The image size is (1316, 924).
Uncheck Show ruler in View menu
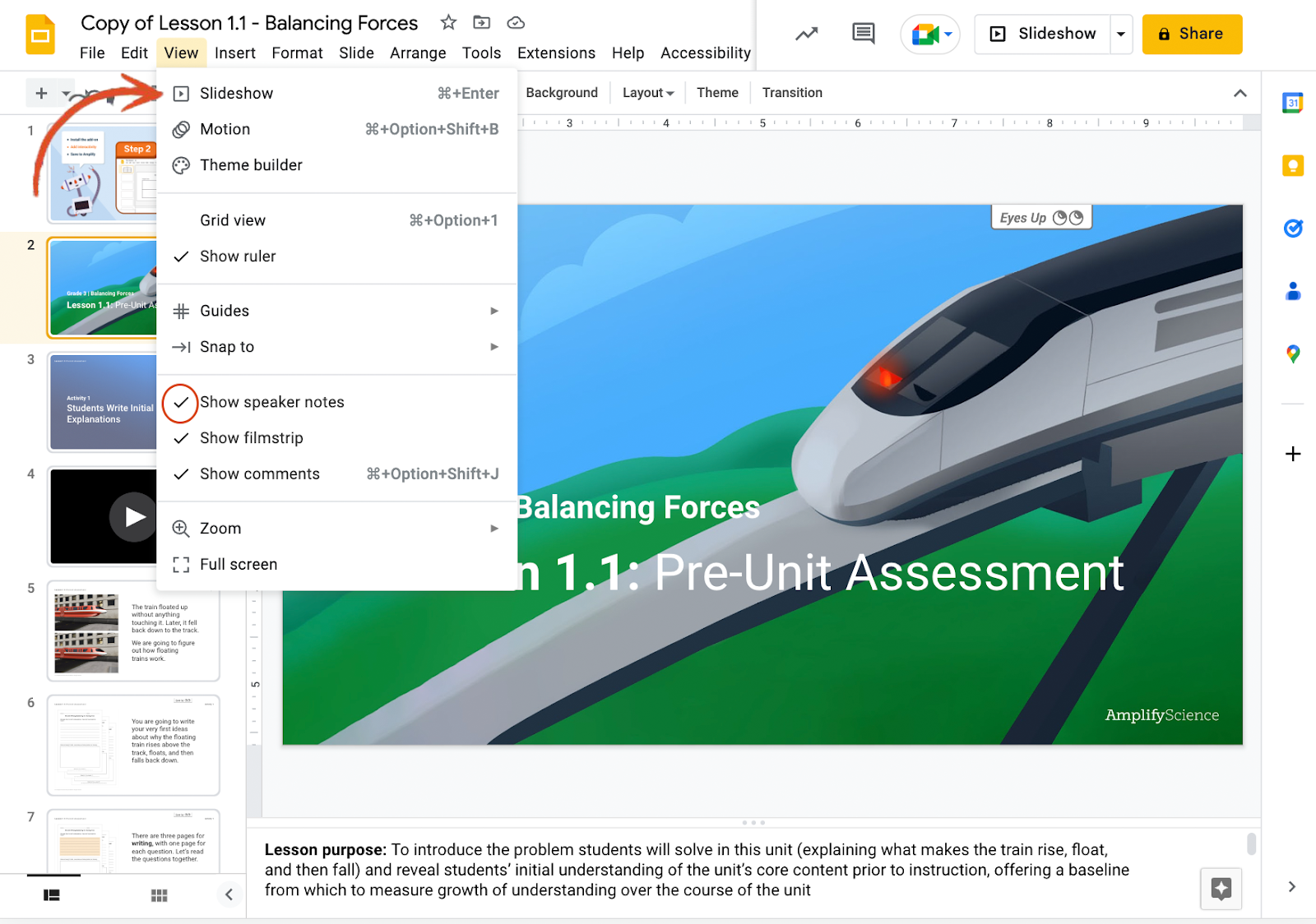[238, 256]
